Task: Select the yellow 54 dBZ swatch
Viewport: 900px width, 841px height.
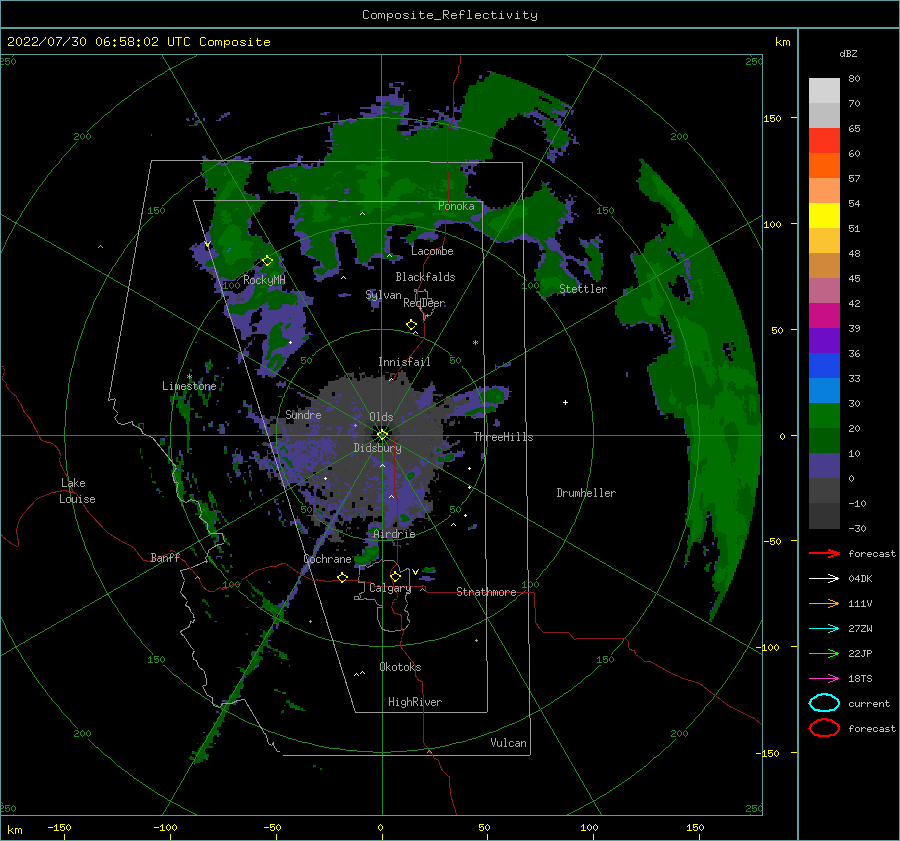Action: [x=824, y=215]
